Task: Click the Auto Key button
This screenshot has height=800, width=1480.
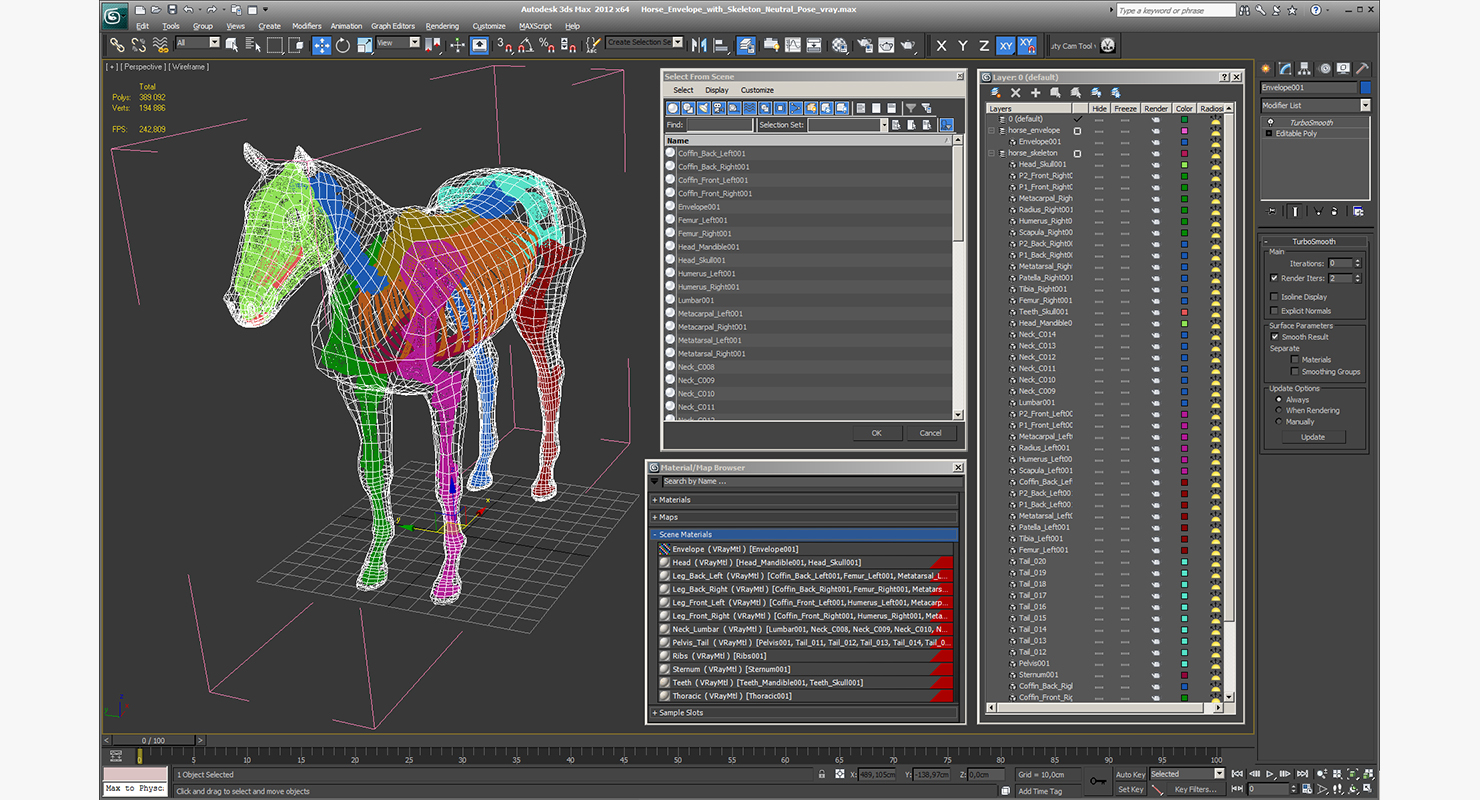Action: coord(1130,774)
